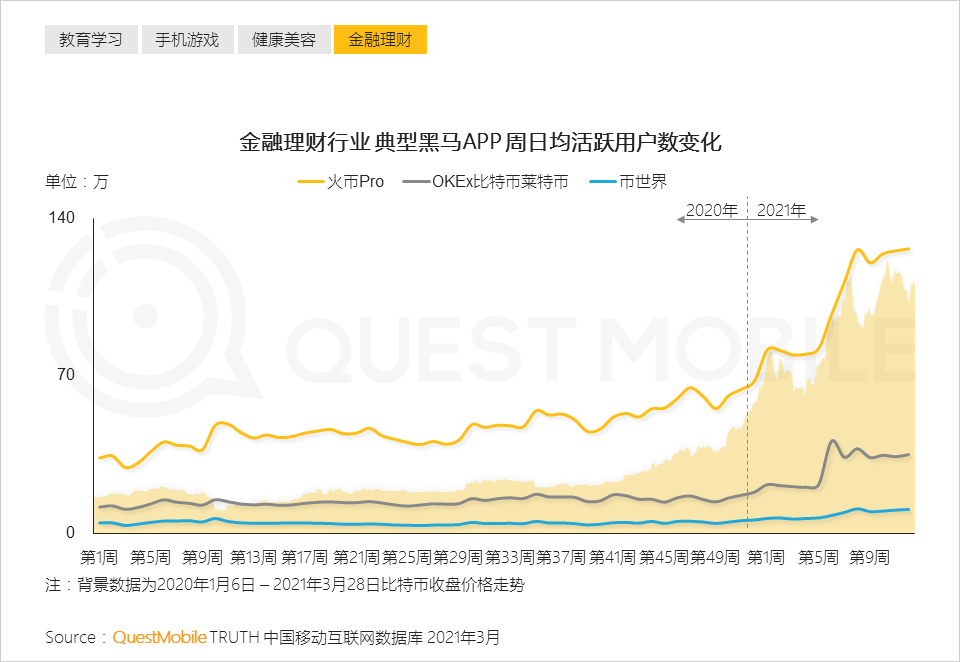Toggle the 币世界 legend entry

[628, 182]
